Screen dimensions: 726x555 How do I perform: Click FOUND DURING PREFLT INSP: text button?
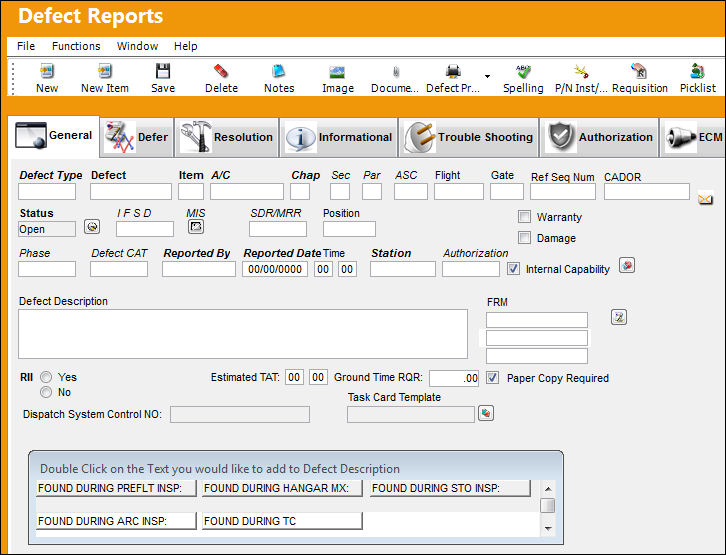click(116, 488)
